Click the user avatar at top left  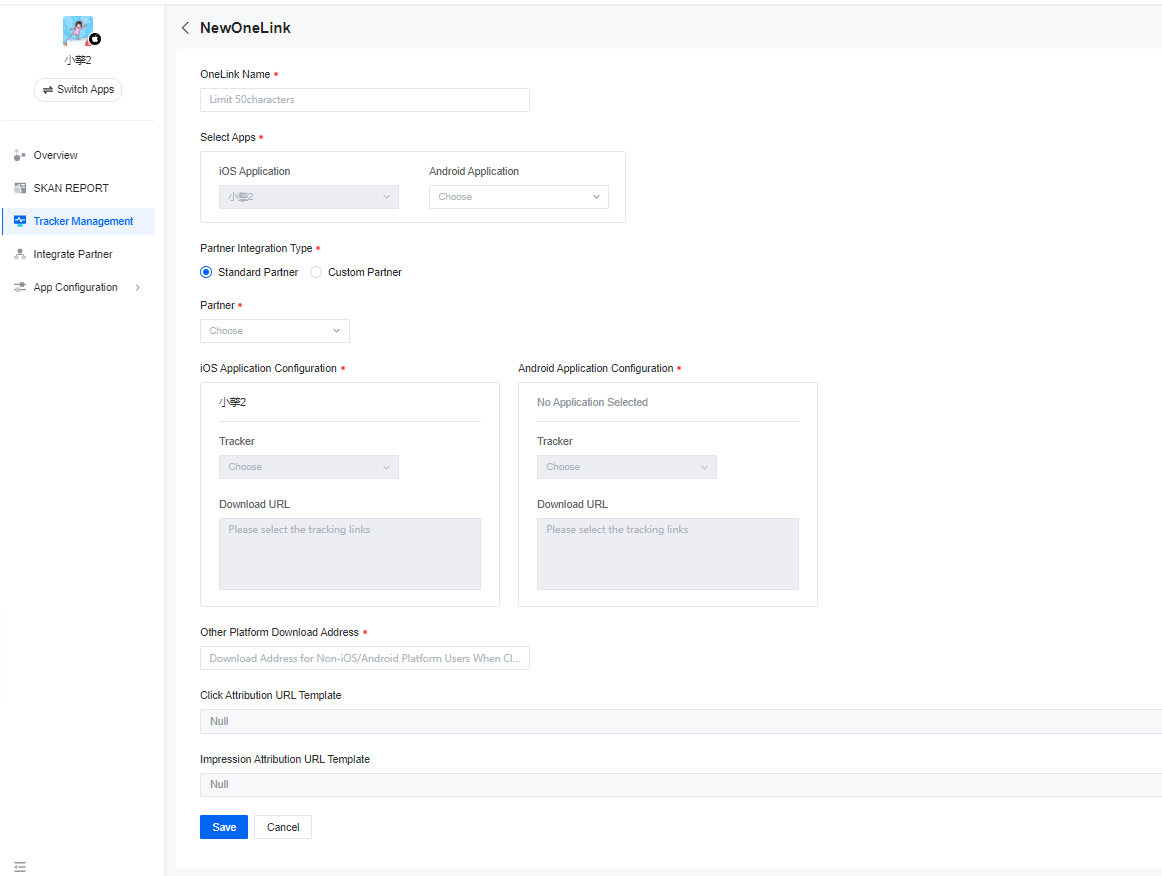click(77, 30)
